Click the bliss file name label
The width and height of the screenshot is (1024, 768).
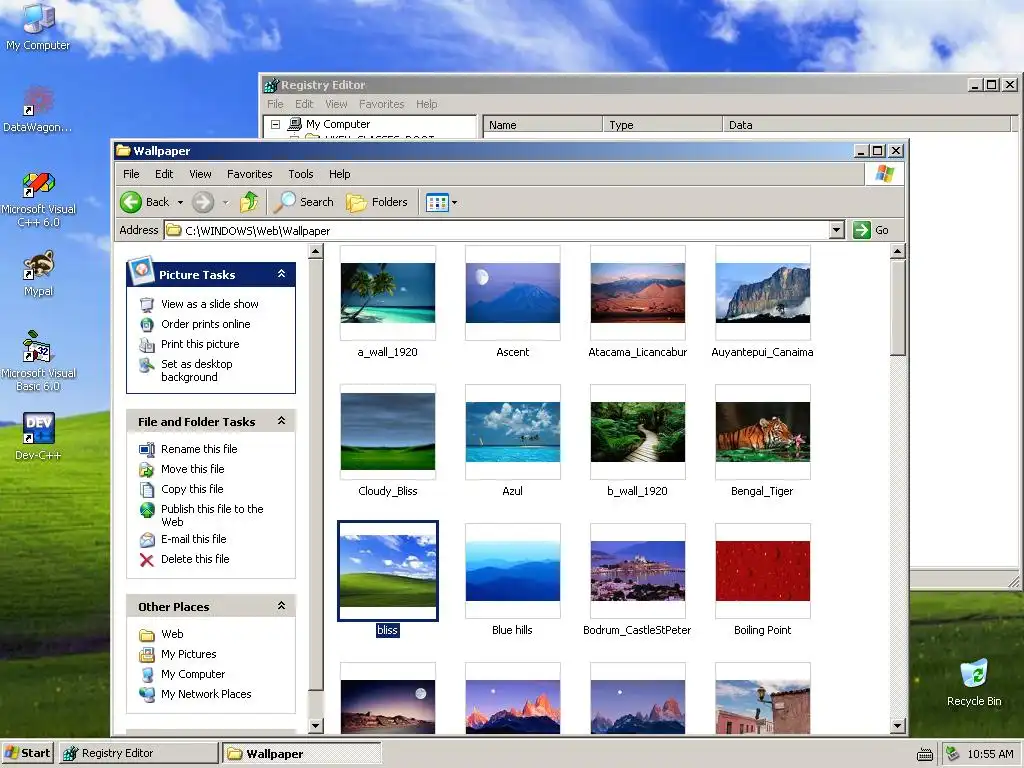(387, 630)
